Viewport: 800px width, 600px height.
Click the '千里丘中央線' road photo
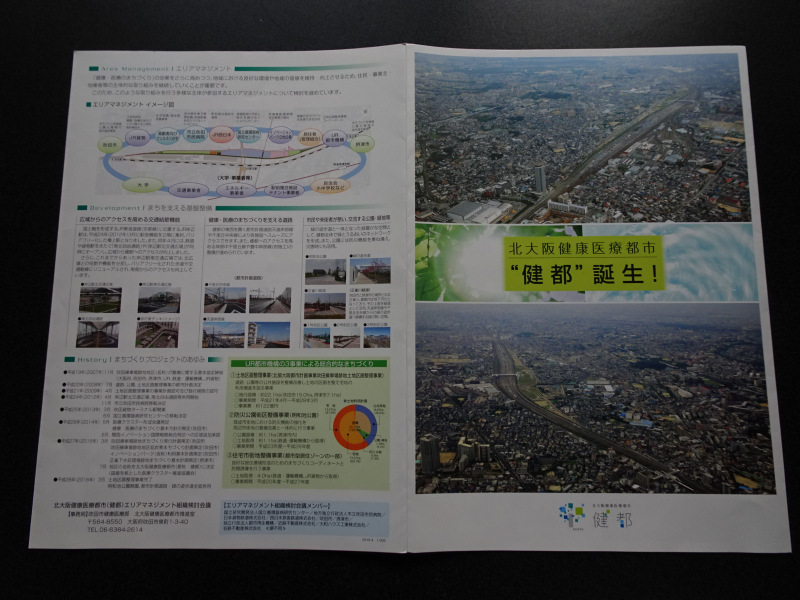(225, 300)
